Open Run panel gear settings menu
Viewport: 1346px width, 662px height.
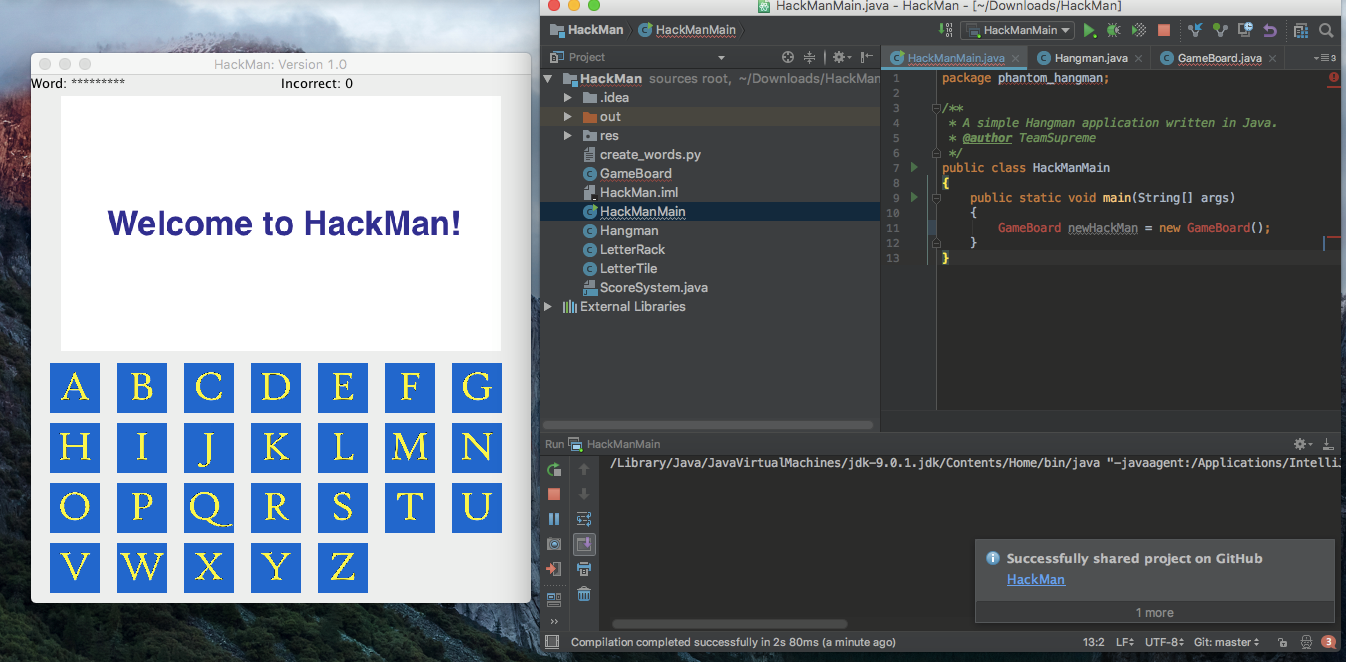tap(1302, 444)
